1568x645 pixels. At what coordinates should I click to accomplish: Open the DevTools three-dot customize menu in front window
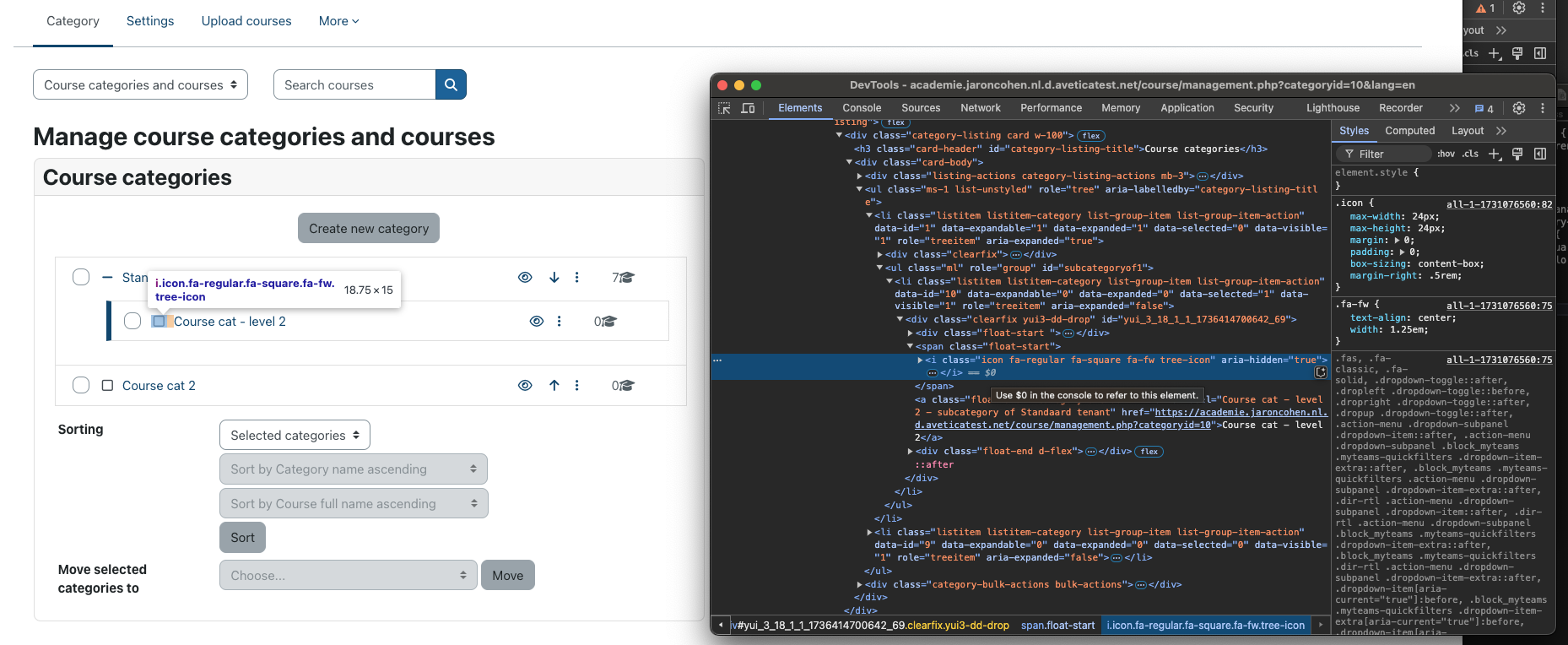[x=1543, y=108]
